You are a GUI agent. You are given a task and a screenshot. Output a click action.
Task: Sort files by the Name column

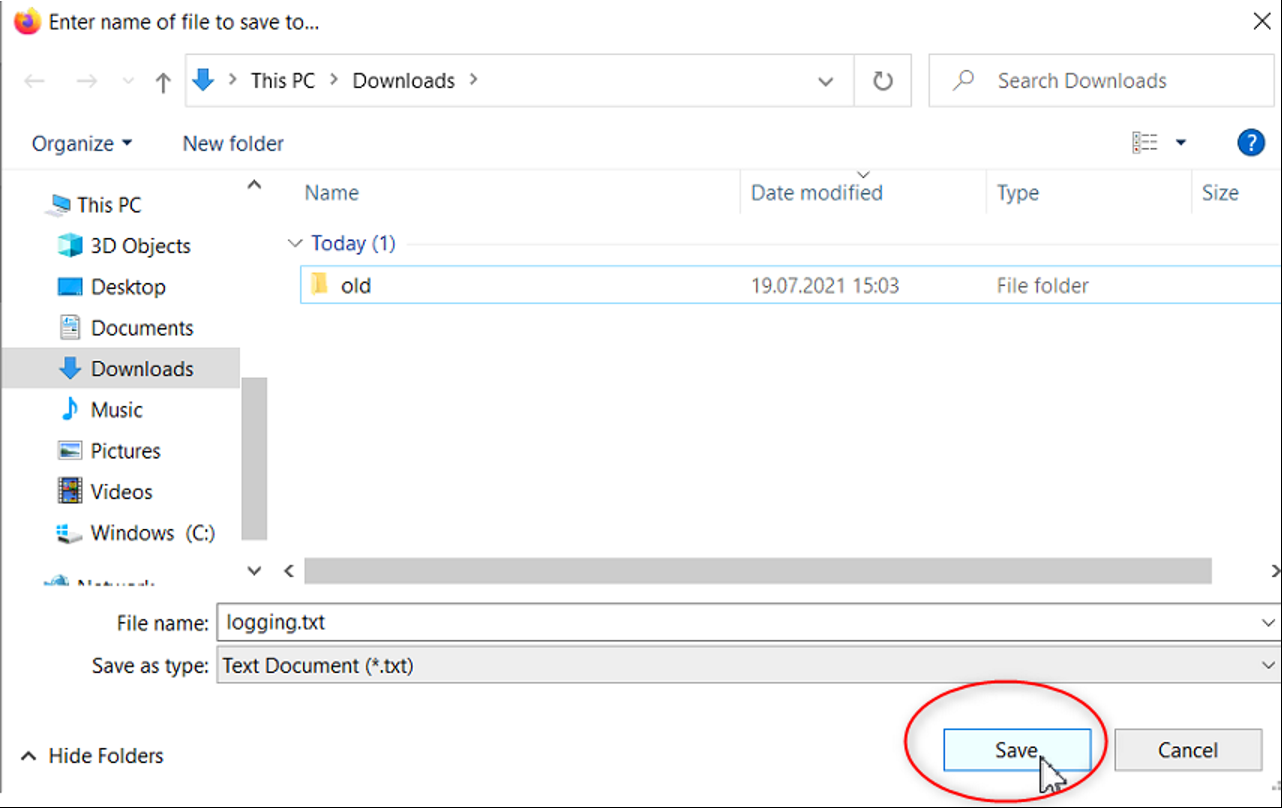[x=332, y=193]
